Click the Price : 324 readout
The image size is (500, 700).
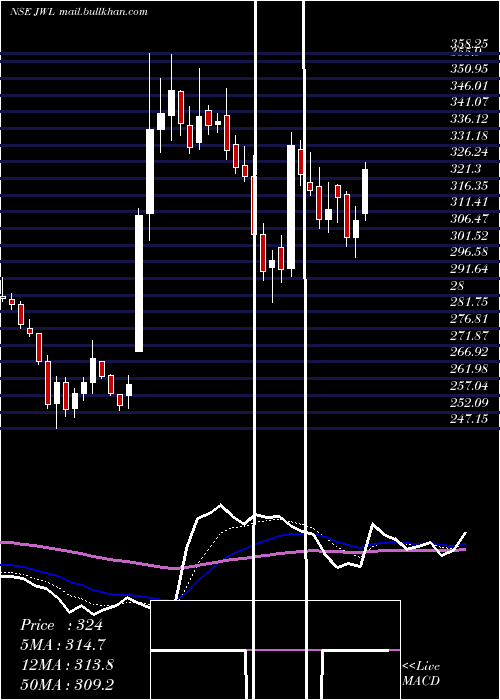(x=62, y=625)
